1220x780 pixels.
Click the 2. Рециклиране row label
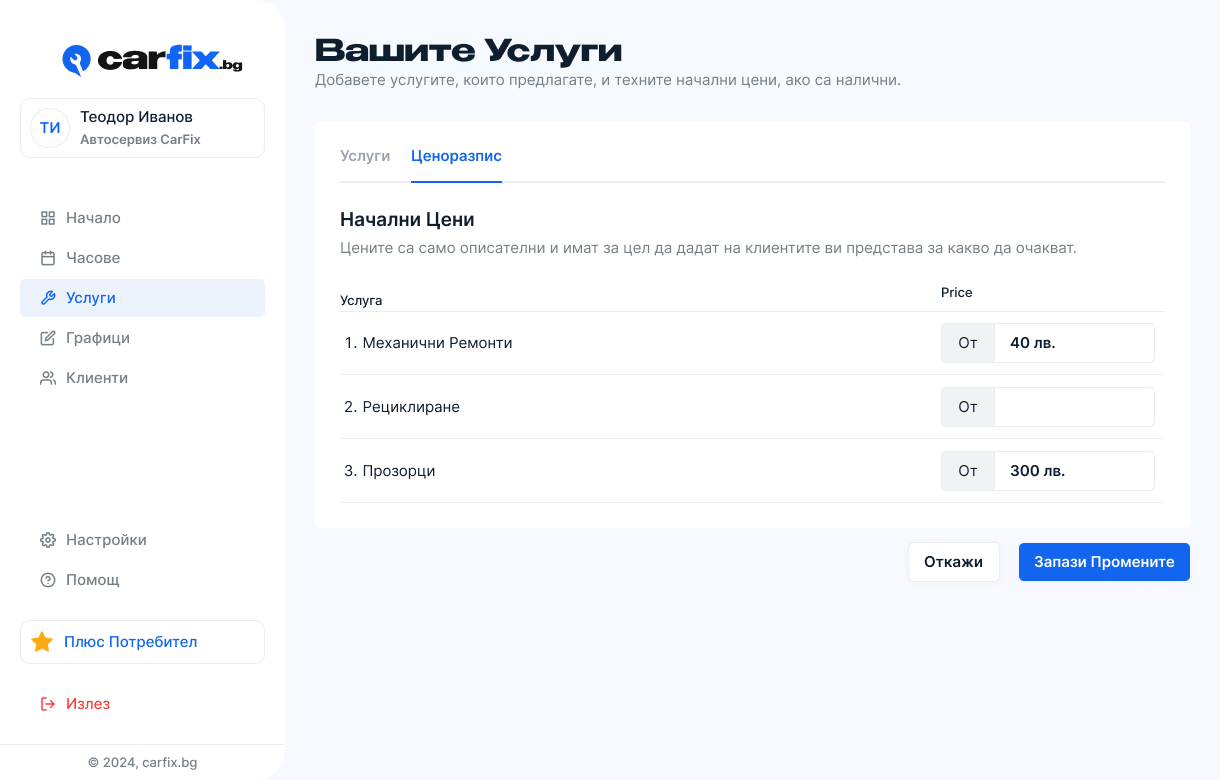point(402,407)
